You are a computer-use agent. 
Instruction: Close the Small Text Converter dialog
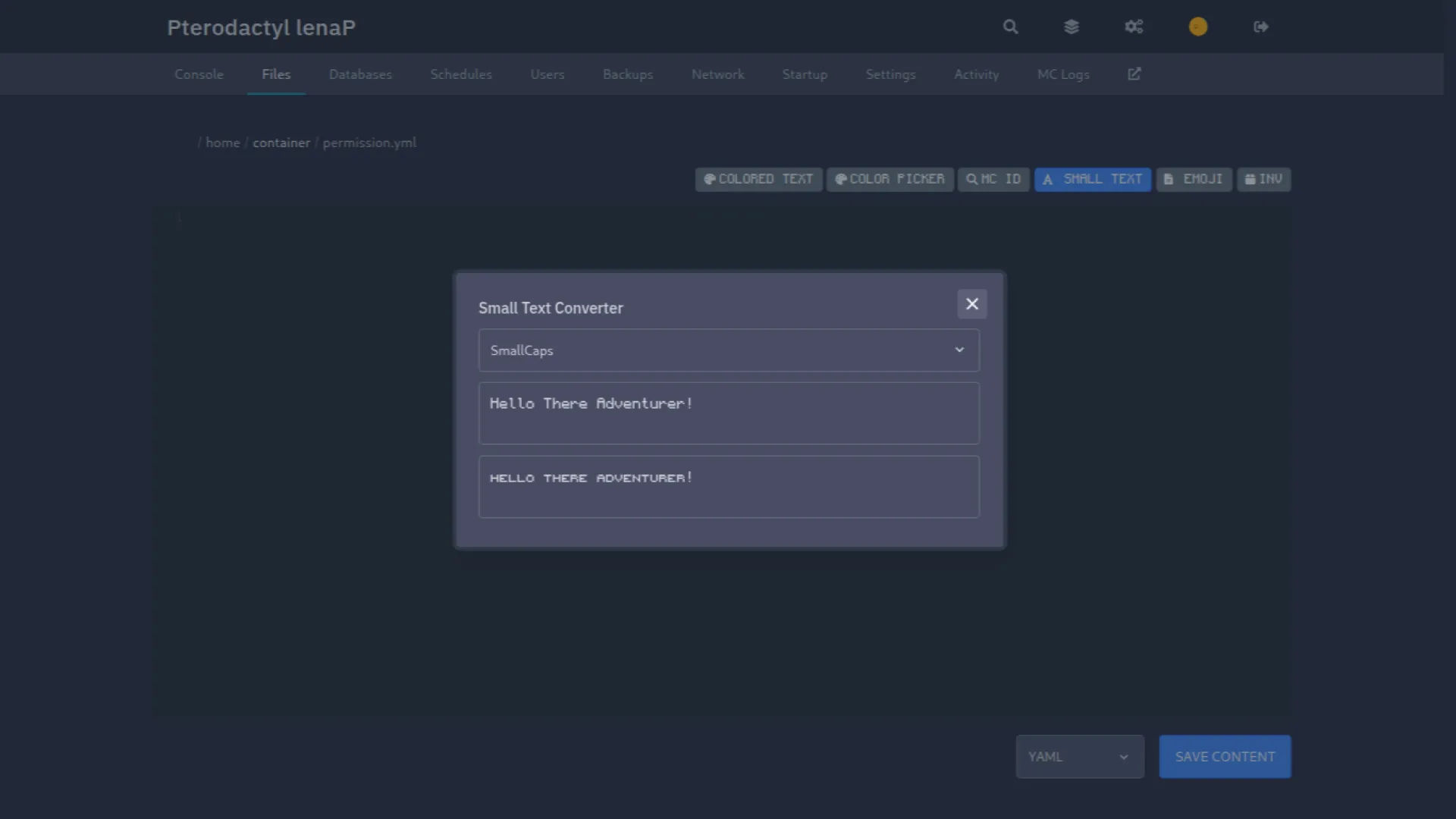tap(971, 304)
